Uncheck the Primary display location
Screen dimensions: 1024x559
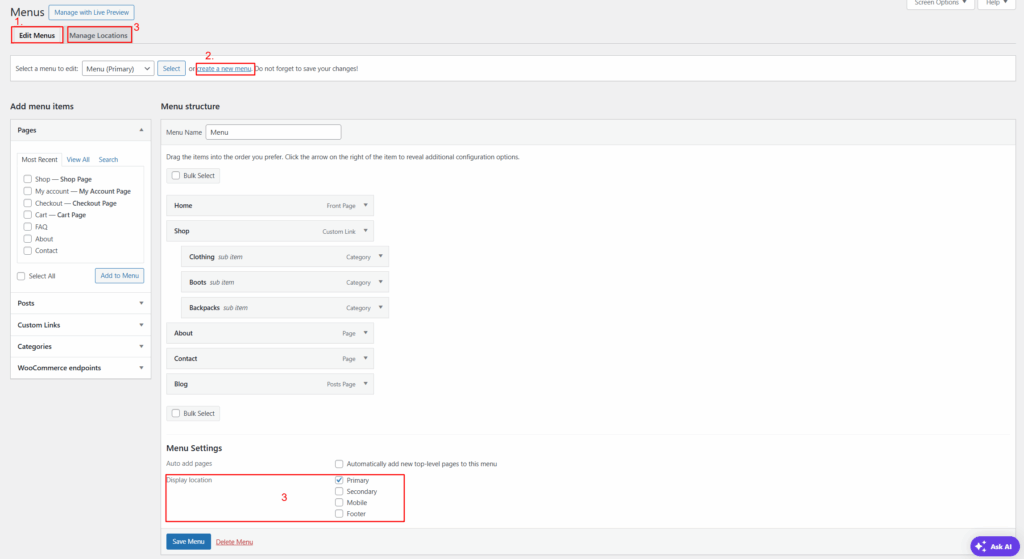click(x=339, y=480)
